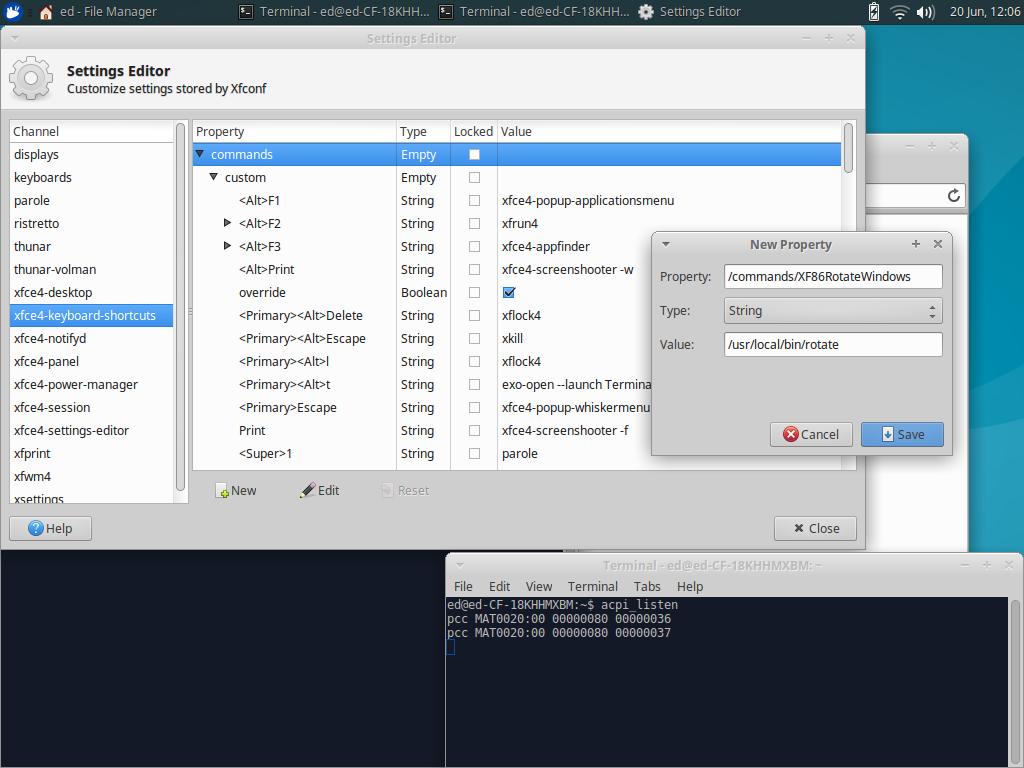Open the Terminal's File menu
Image resolution: width=1024 pixels, height=768 pixels.
[x=463, y=586]
